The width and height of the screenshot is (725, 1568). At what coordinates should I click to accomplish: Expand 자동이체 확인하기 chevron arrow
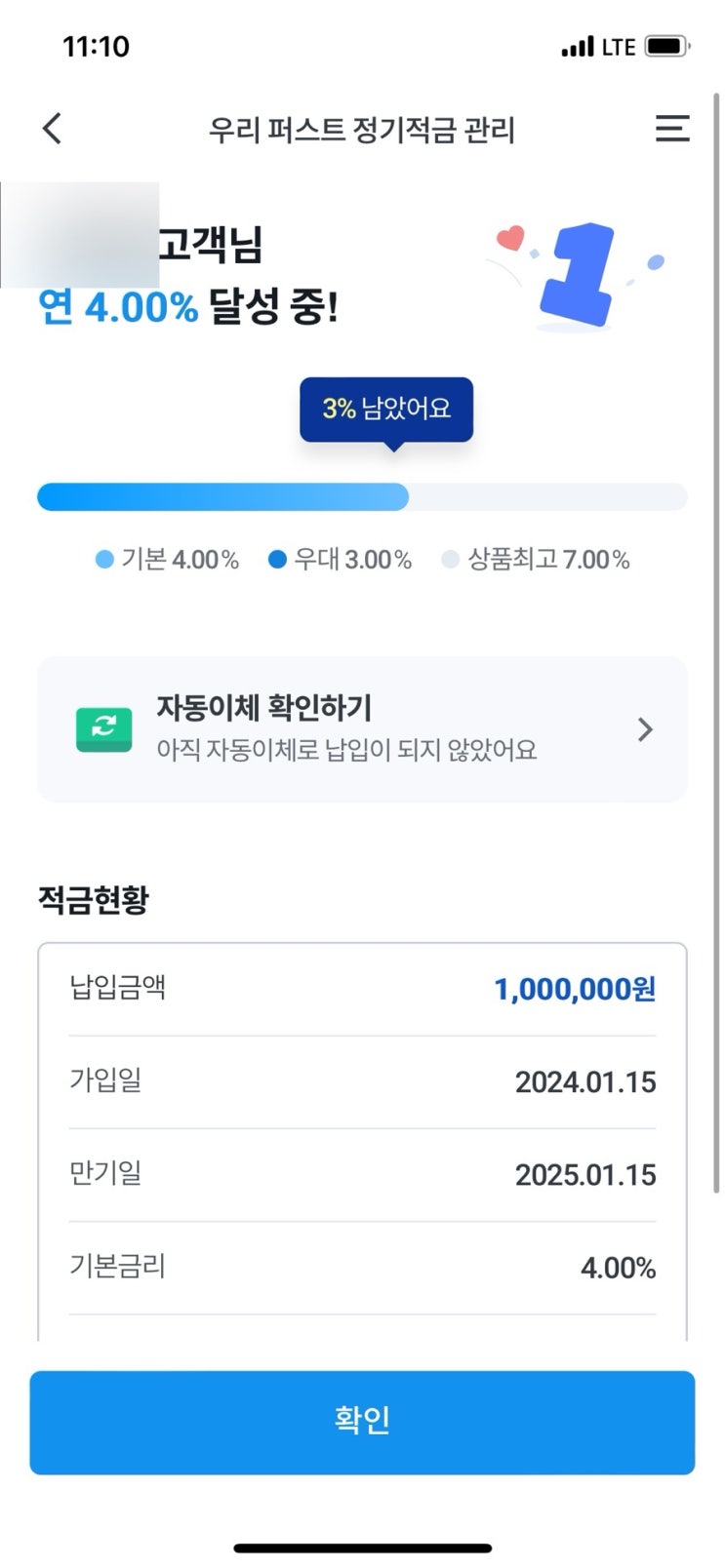[x=645, y=729]
